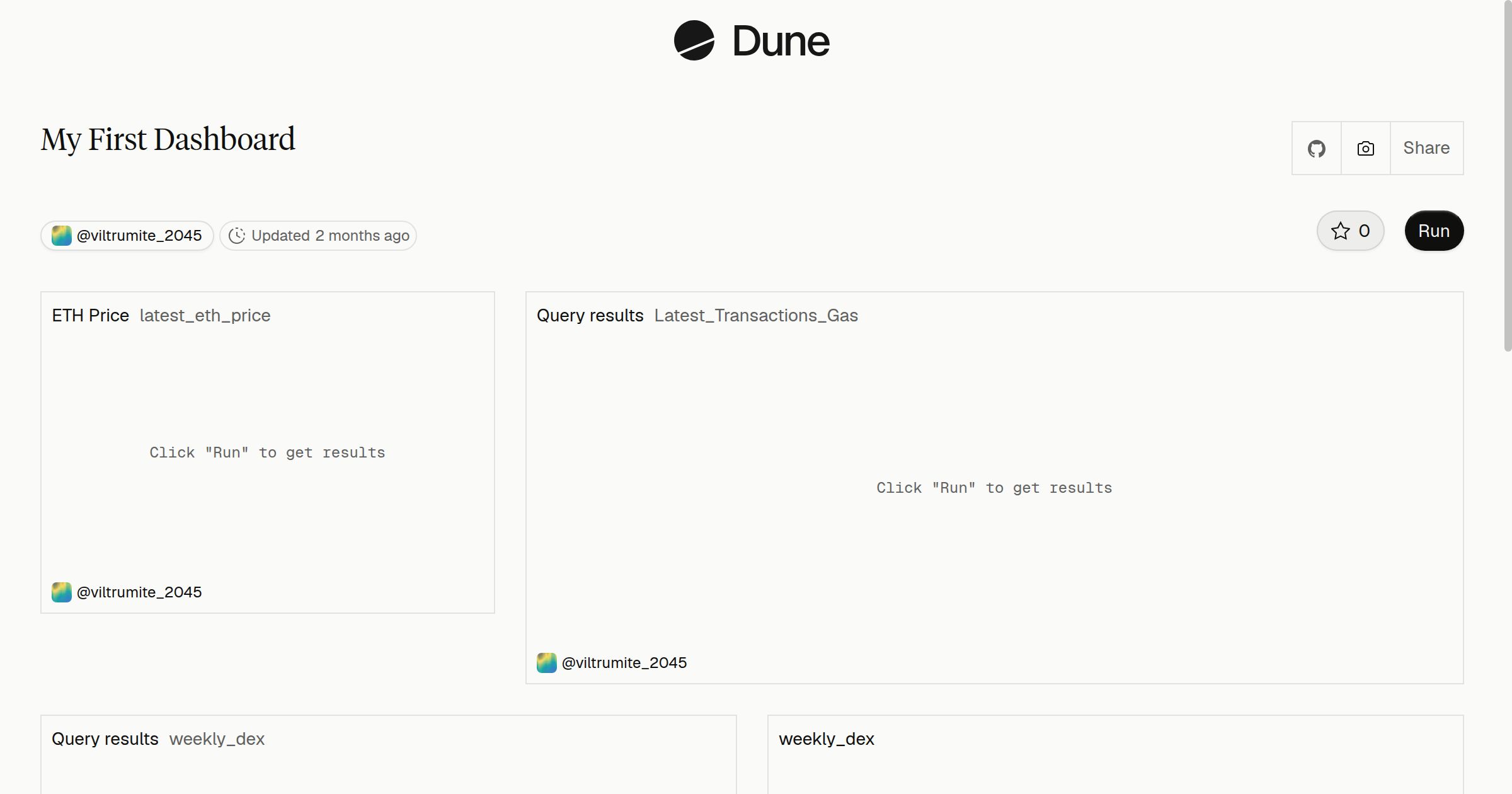Click the Dune wordmark text

781,42
